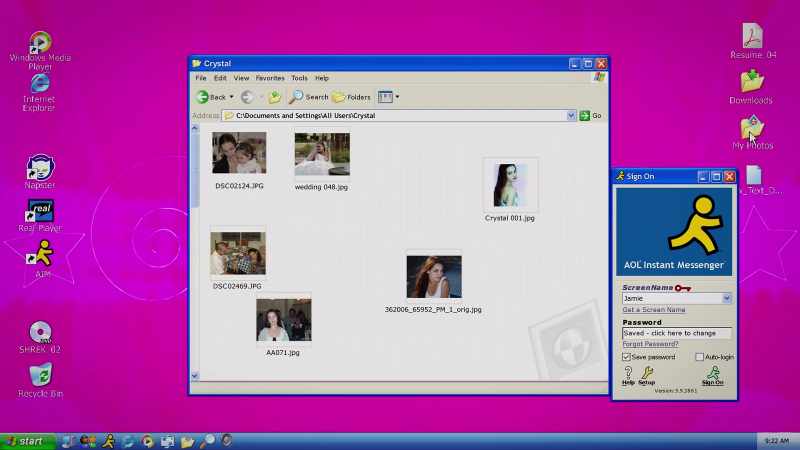Click the Password field in AIM
This screenshot has height=450, width=800.
(x=676, y=333)
